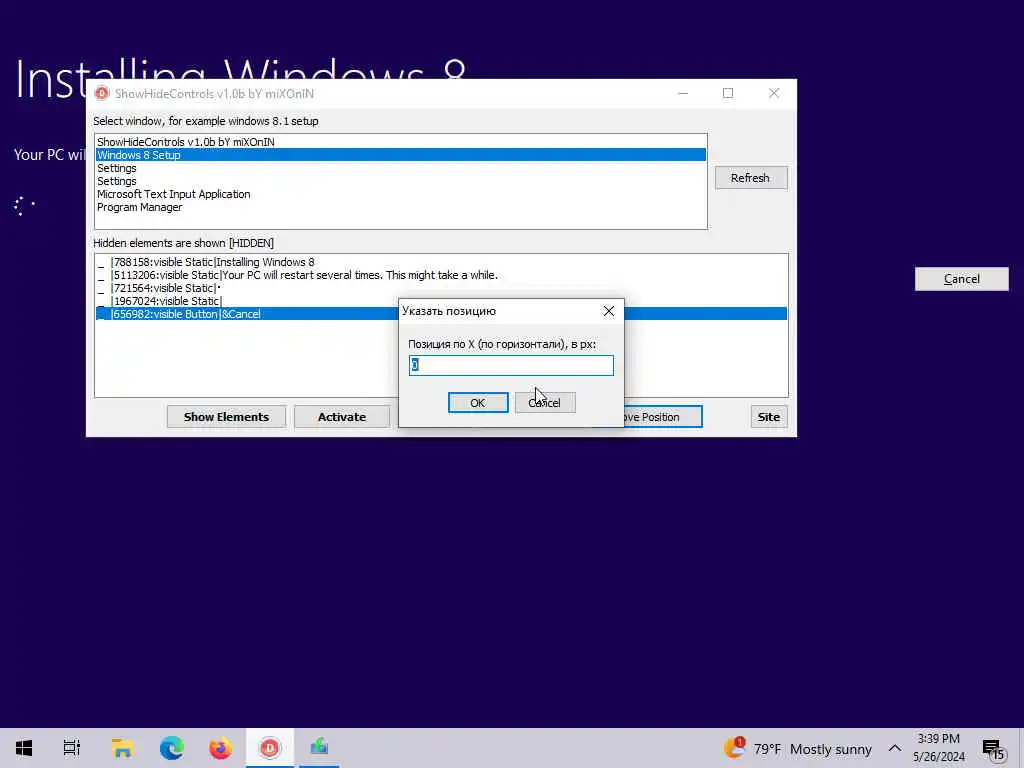Image resolution: width=1024 pixels, height=768 pixels.
Task: Click the ShowHideControls title bar icon
Action: 102,93
